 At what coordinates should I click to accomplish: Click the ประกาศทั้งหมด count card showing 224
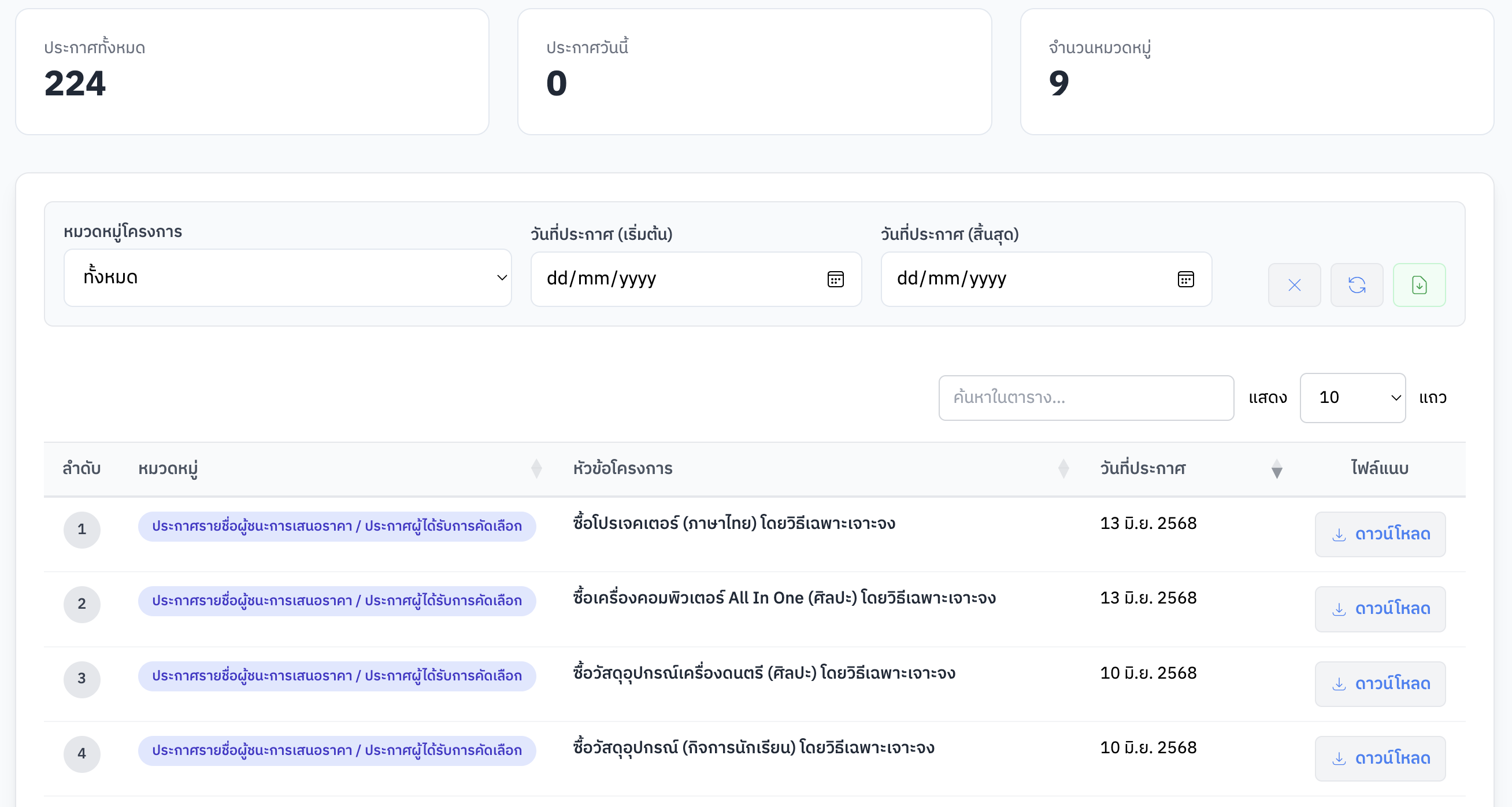point(253,71)
